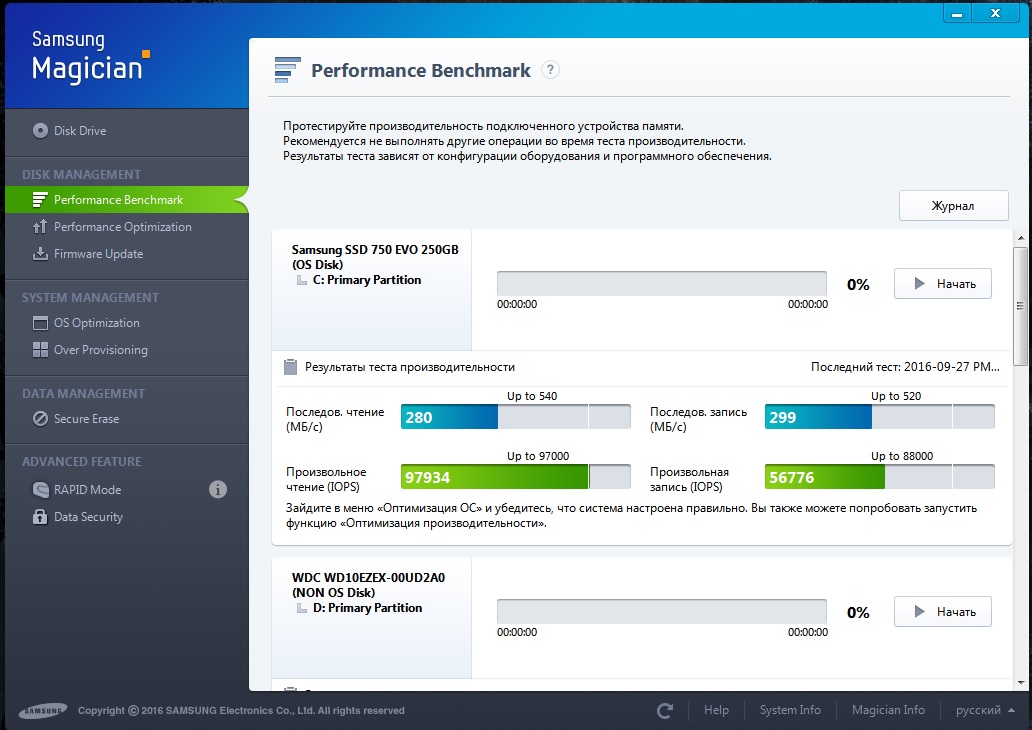Start benchmark for Samsung SSD 750 EVO

point(942,284)
